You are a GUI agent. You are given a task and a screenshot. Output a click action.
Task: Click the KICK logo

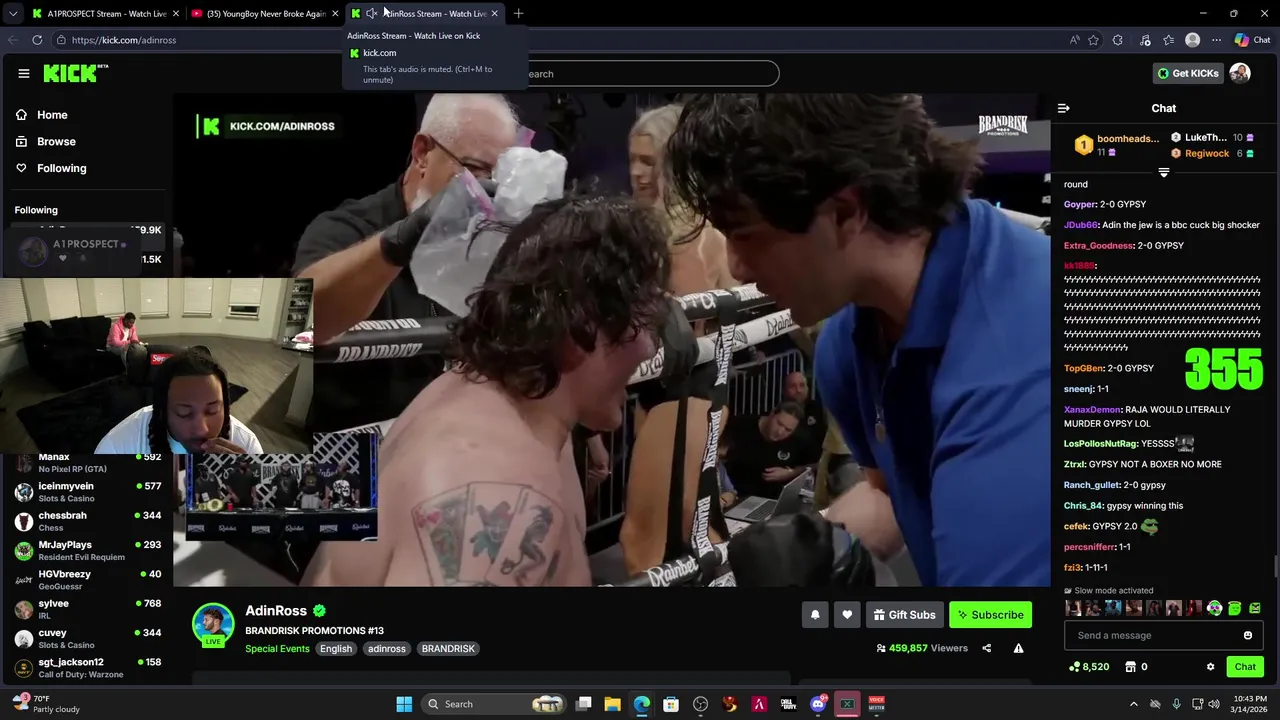click(75, 73)
